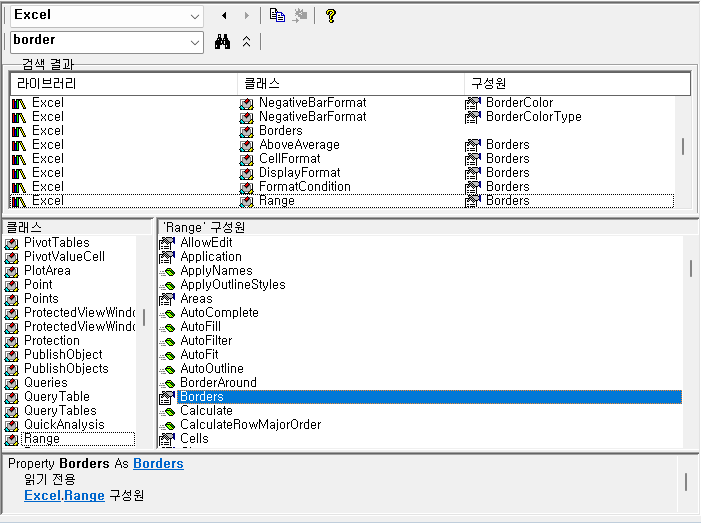Select the Queries class
Viewport: 701px width, 523px height.
(x=46, y=383)
